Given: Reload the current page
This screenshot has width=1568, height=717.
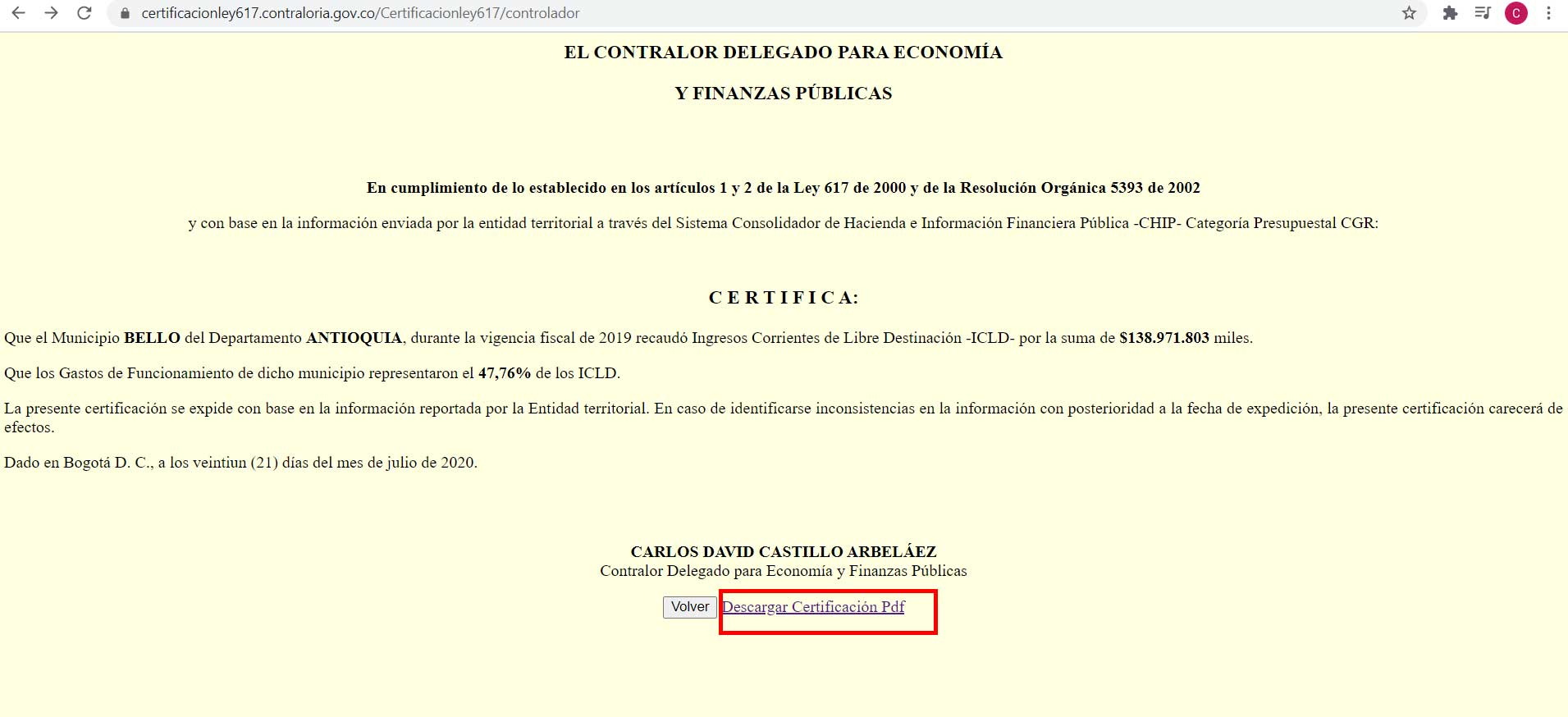Looking at the screenshot, I should point(84,13).
